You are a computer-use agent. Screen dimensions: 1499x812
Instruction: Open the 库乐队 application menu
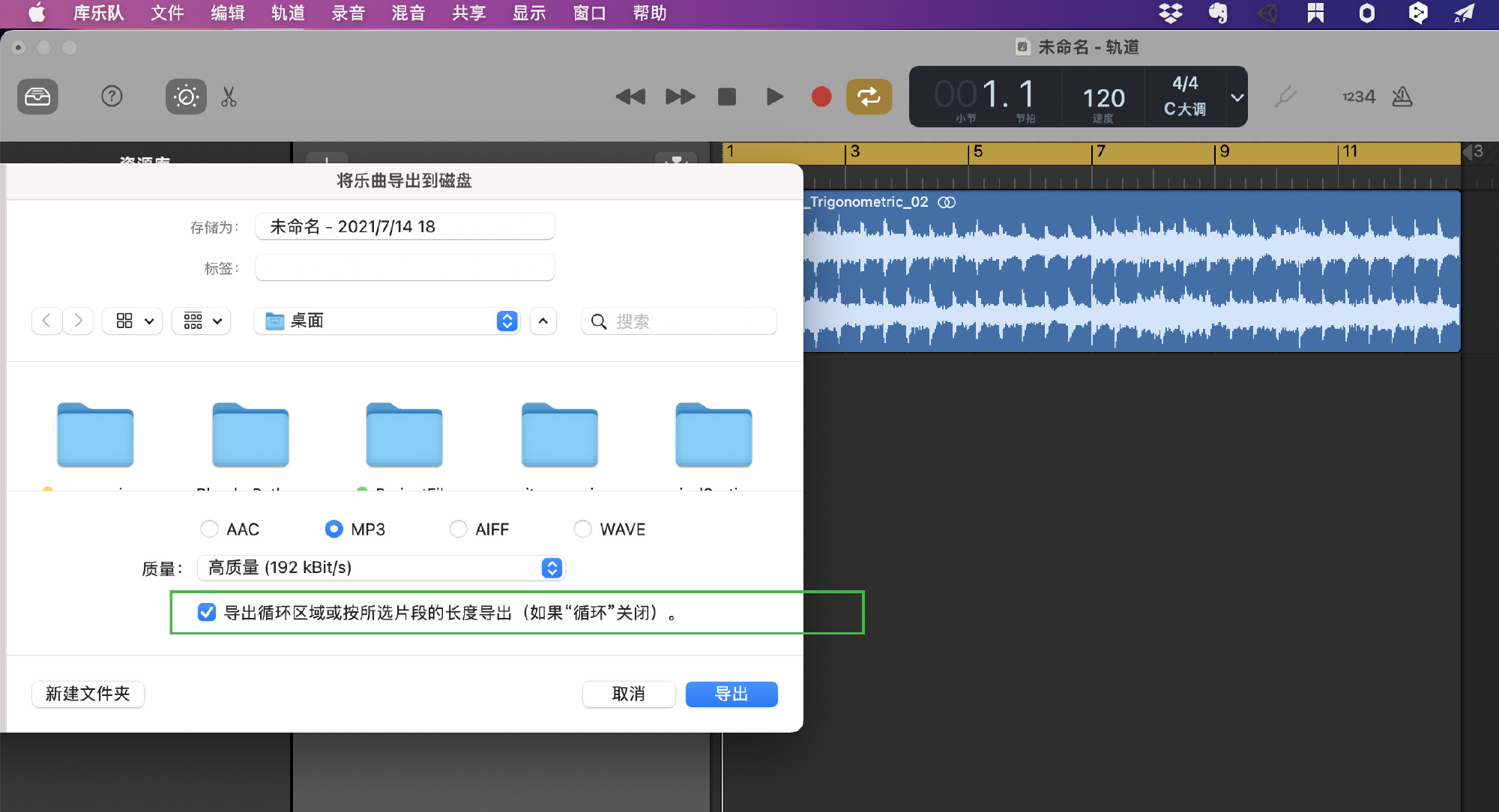(99, 13)
